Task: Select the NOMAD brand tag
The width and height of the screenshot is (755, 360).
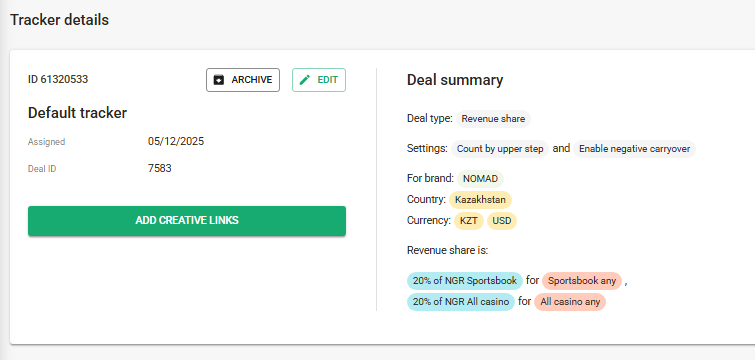Action: coord(480,179)
